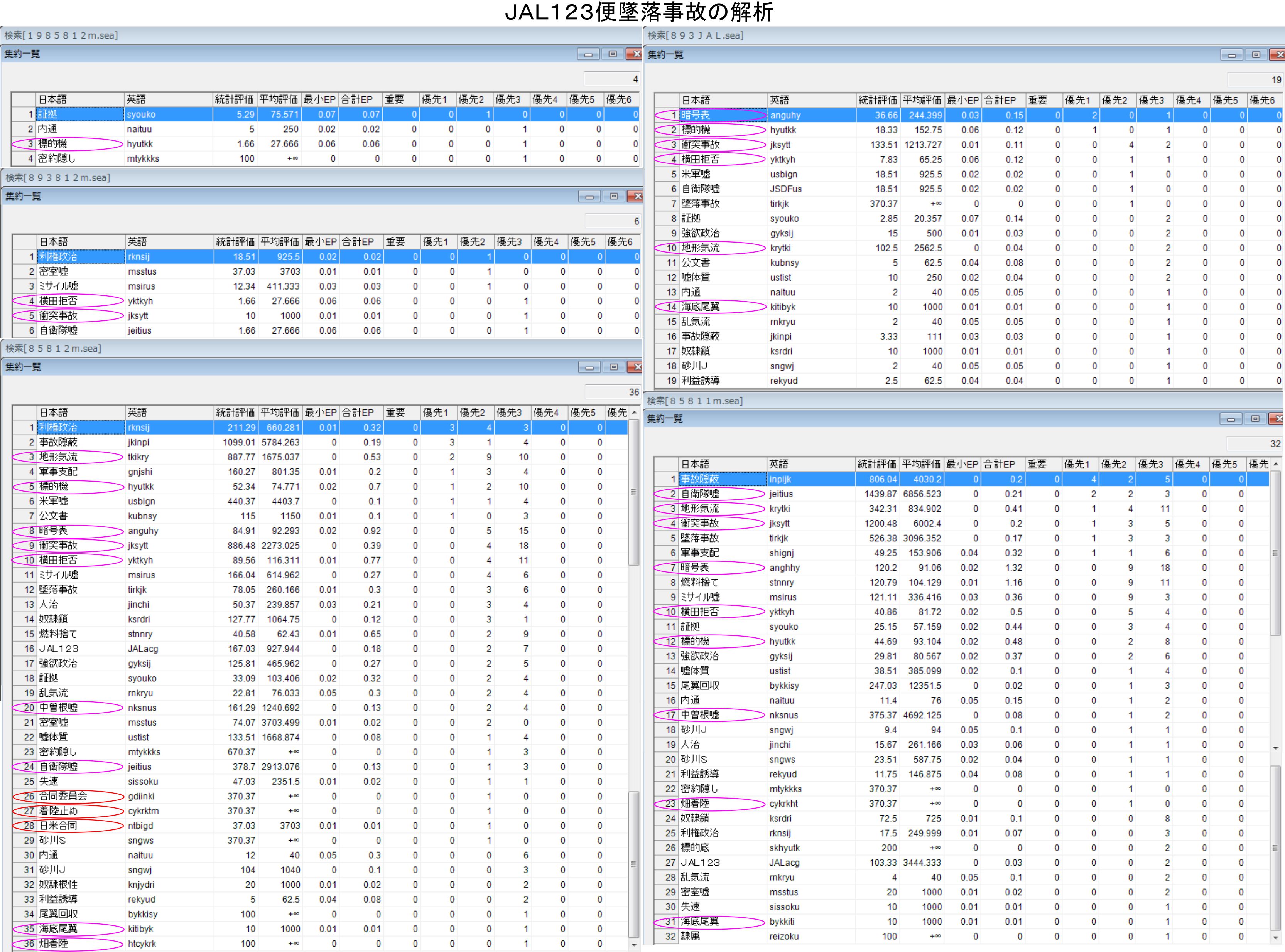Click 平均評価 header in 85812m.sea table
The width and height of the screenshot is (1285, 952).
280,413
